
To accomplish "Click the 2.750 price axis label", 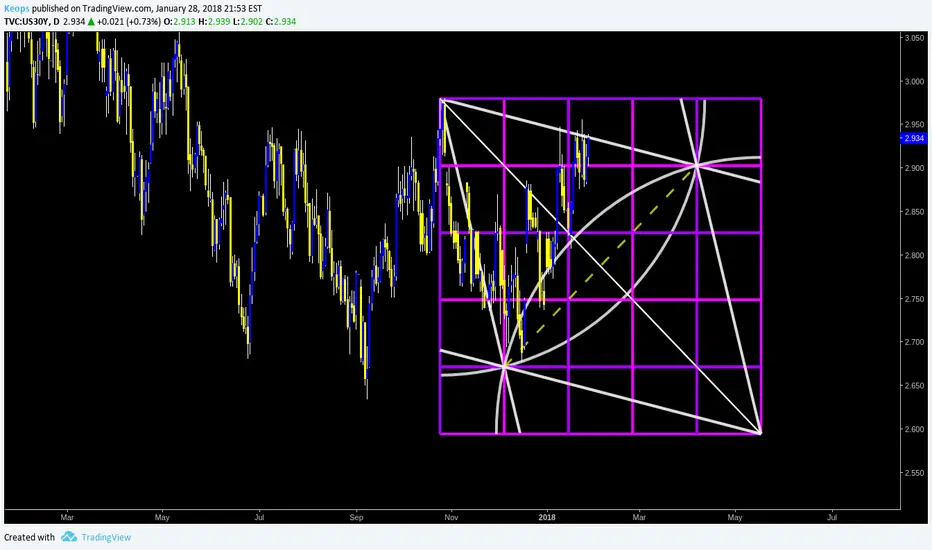I will [914, 298].
